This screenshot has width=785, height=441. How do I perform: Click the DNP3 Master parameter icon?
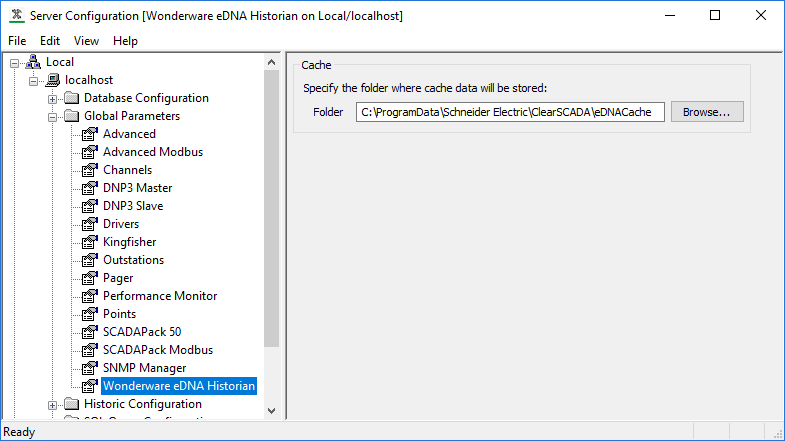coord(90,188)
